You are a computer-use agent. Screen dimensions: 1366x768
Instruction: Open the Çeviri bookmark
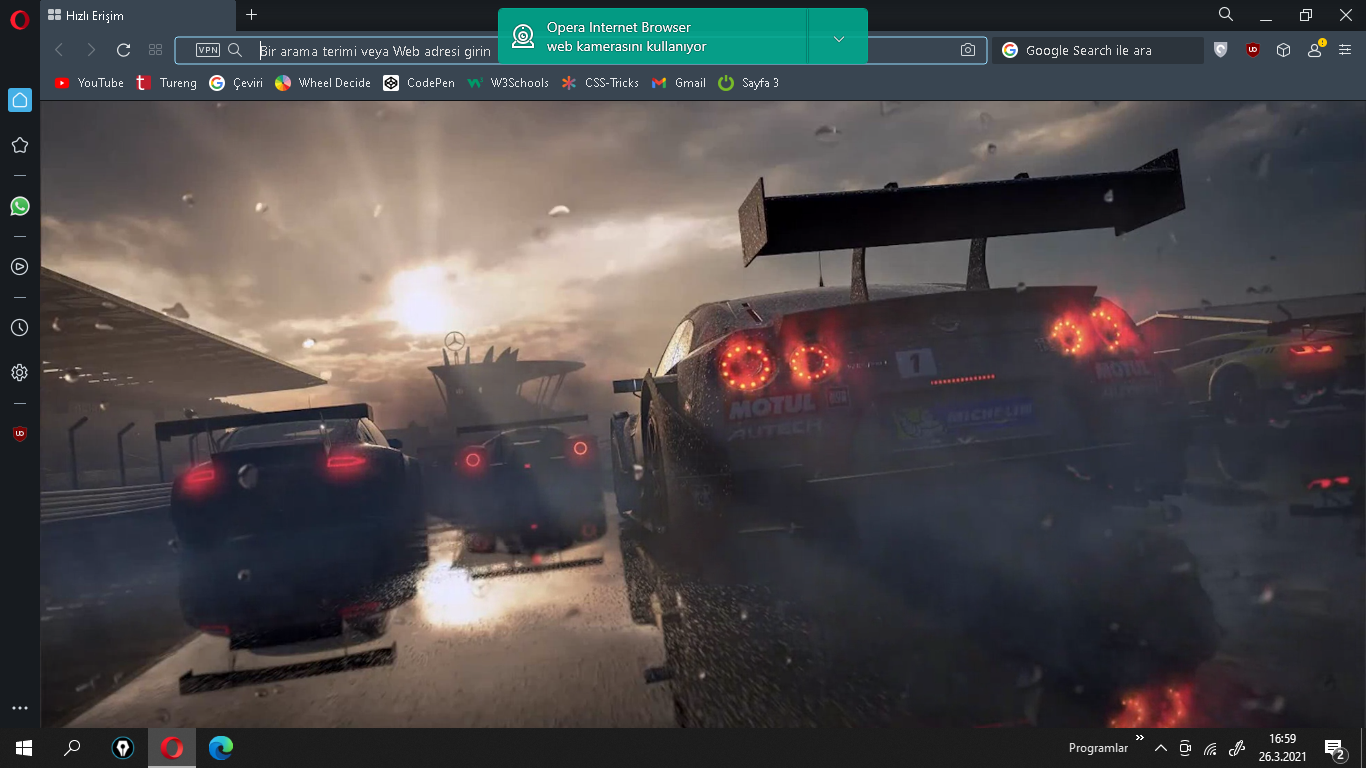[236, 83]
